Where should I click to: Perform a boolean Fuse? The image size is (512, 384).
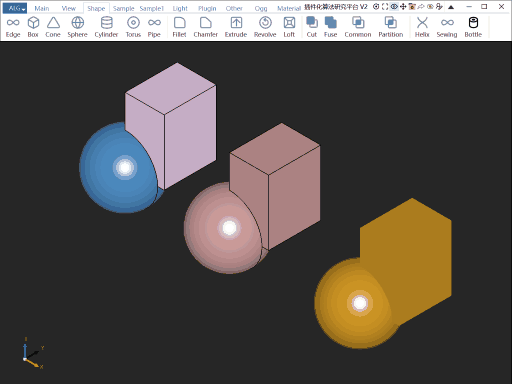tap(331, 27)
